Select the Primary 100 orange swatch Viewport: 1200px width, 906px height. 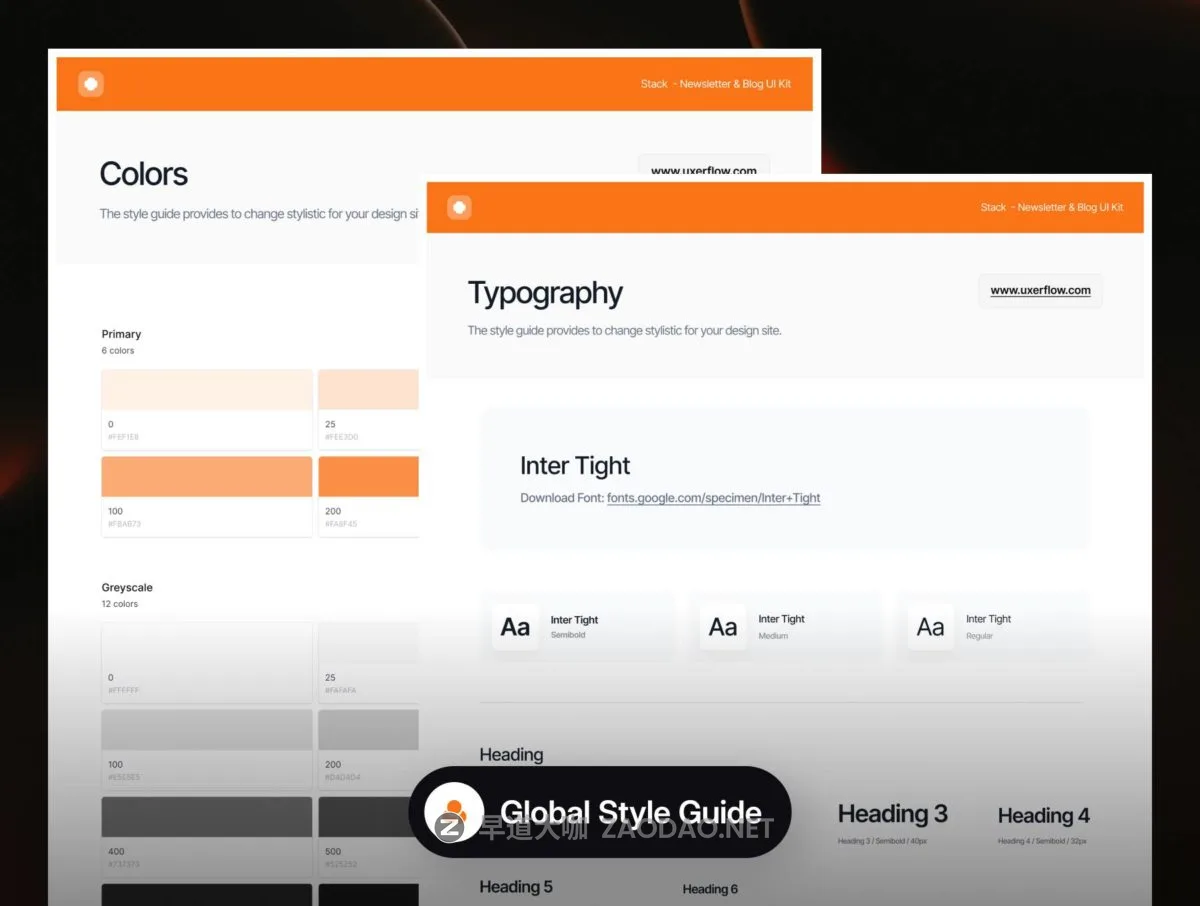click(x=207, y=477)
